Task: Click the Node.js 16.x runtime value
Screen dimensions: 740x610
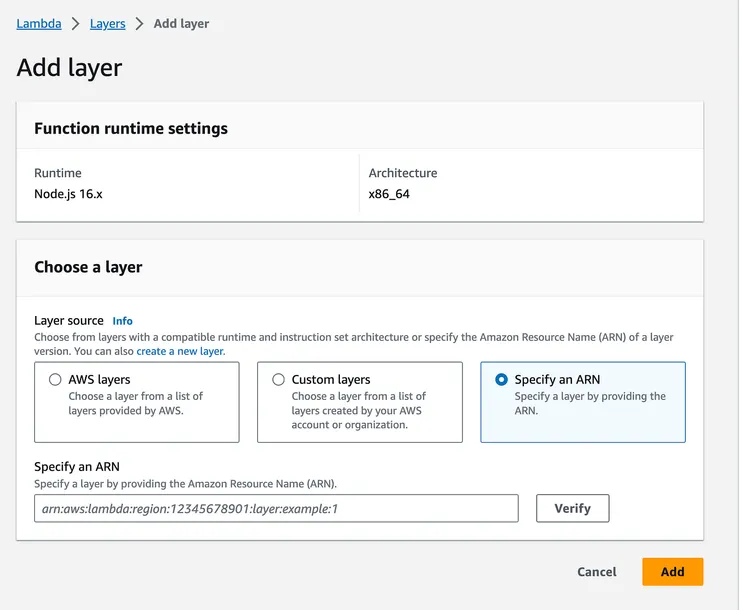Action: pos(68,194)
